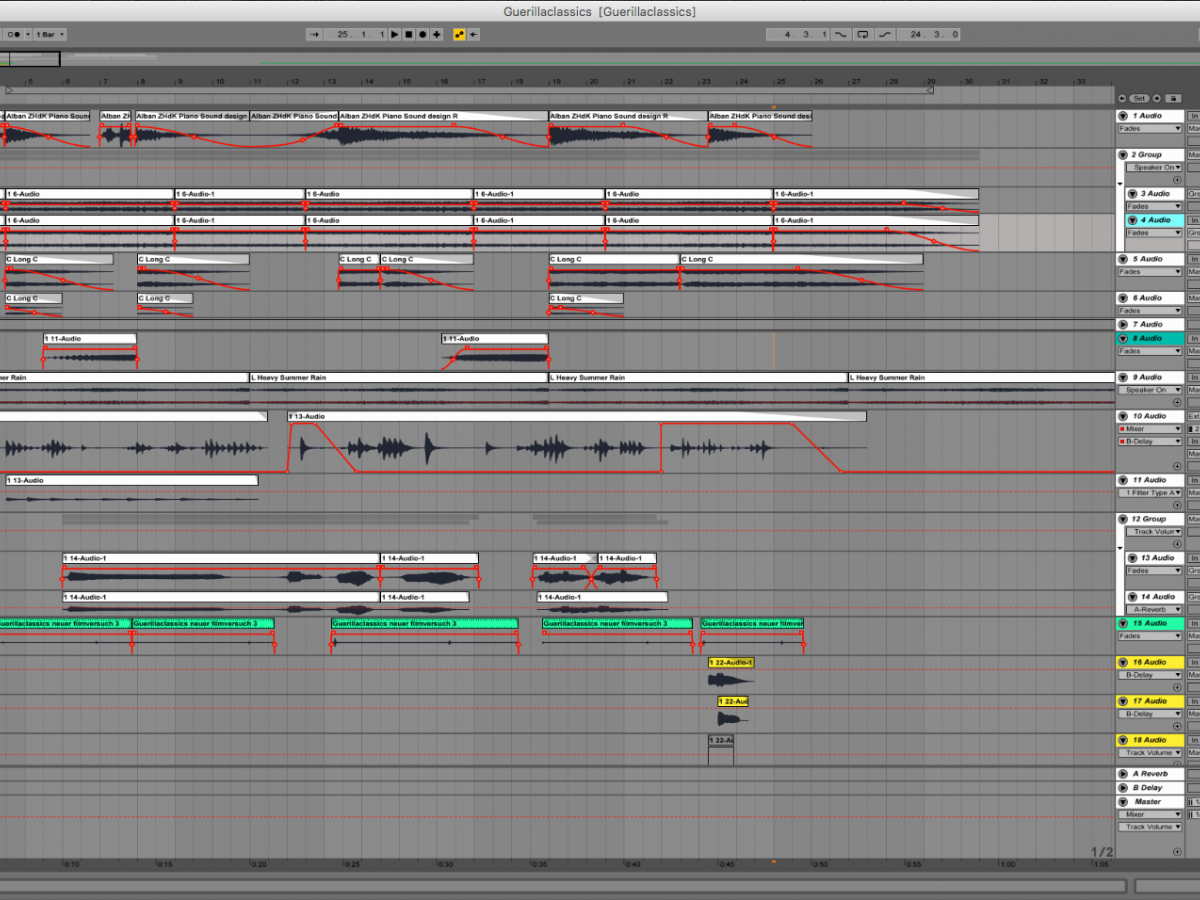Add automation lane on 2 Group track
The height and width of the screenshot is (900, 1200).
1177,180
